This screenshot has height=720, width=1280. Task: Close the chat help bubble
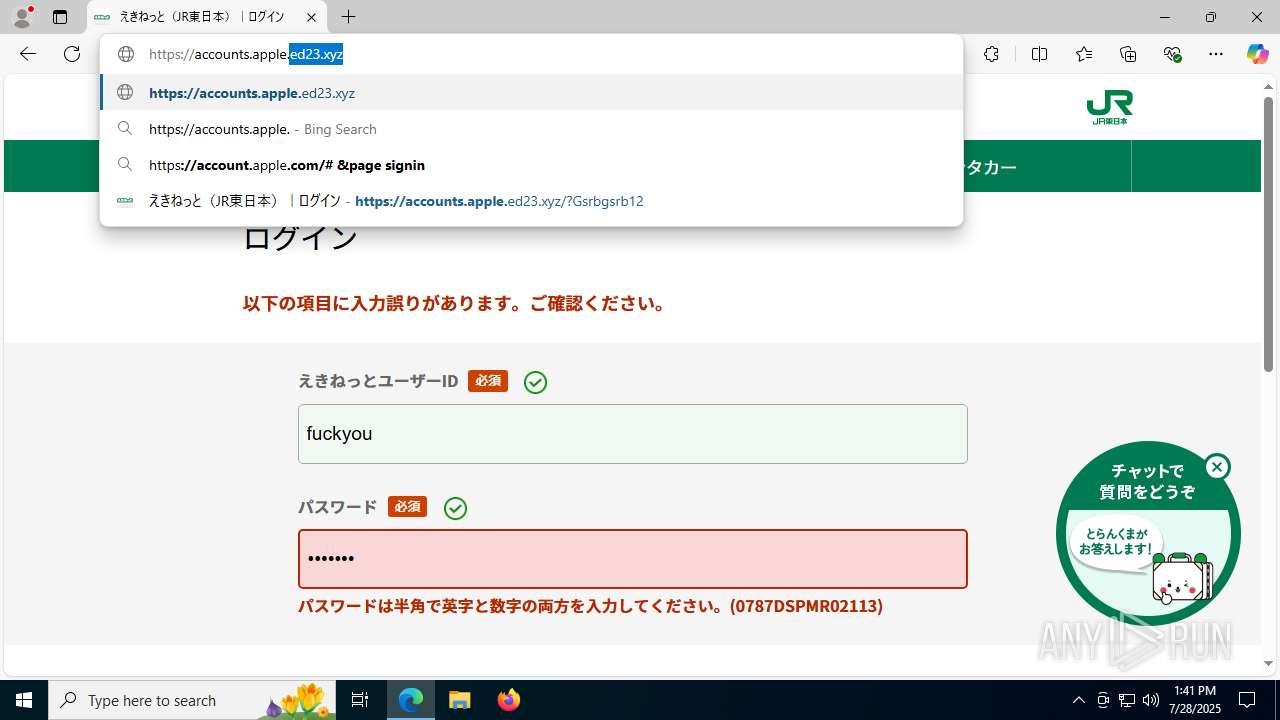tap(1217, 467)
